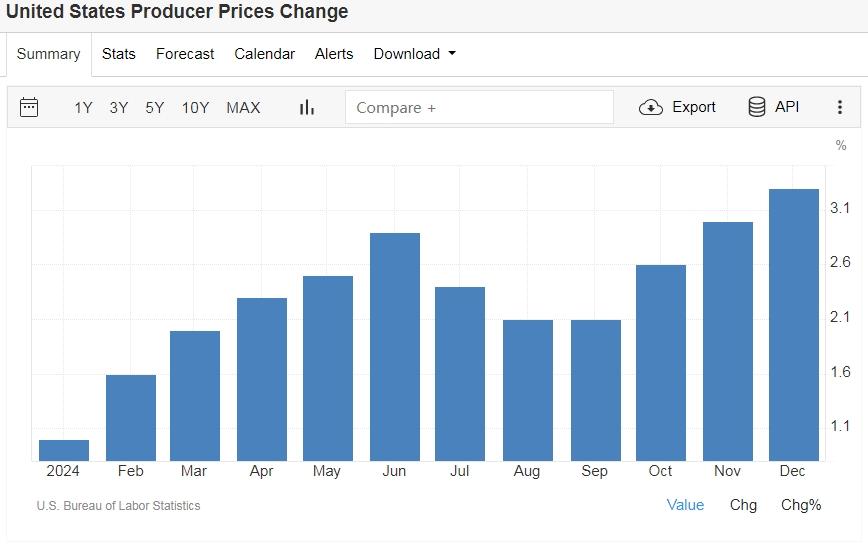The width and height of the screenshot is (868, 549).
Task: Show the MAX time range
Action: tap(243, 107)
